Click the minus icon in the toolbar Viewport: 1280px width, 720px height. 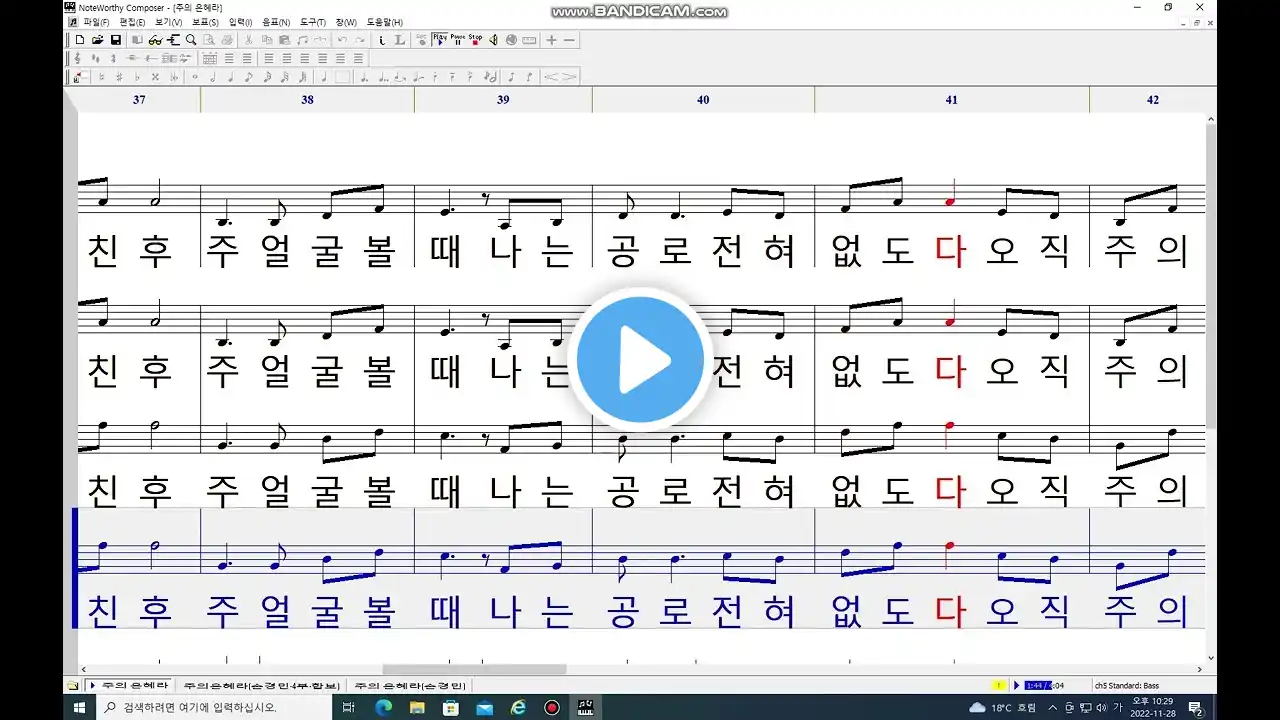coord(569,40)
